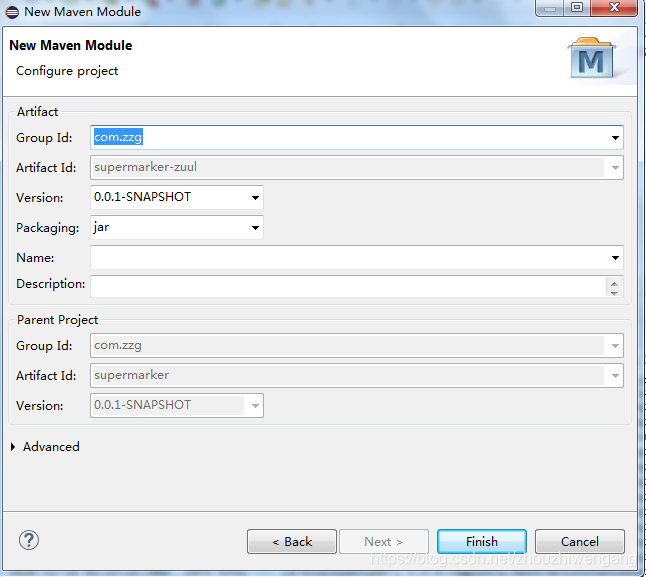Open the Packaging dropdown arrow
This screenshot has height=577, width=646.
coord(255,228)
